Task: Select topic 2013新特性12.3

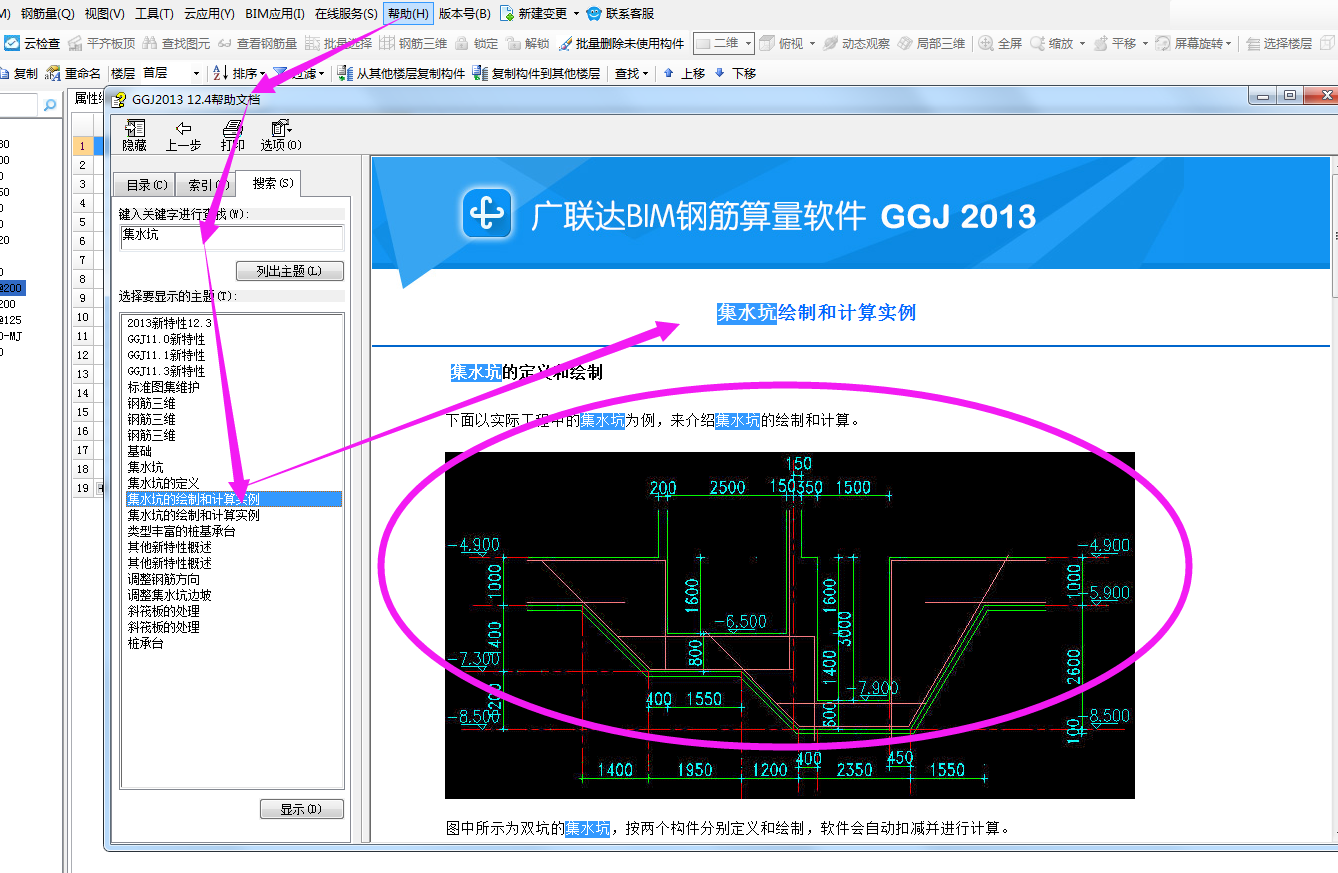Action: tap(169, 323)
